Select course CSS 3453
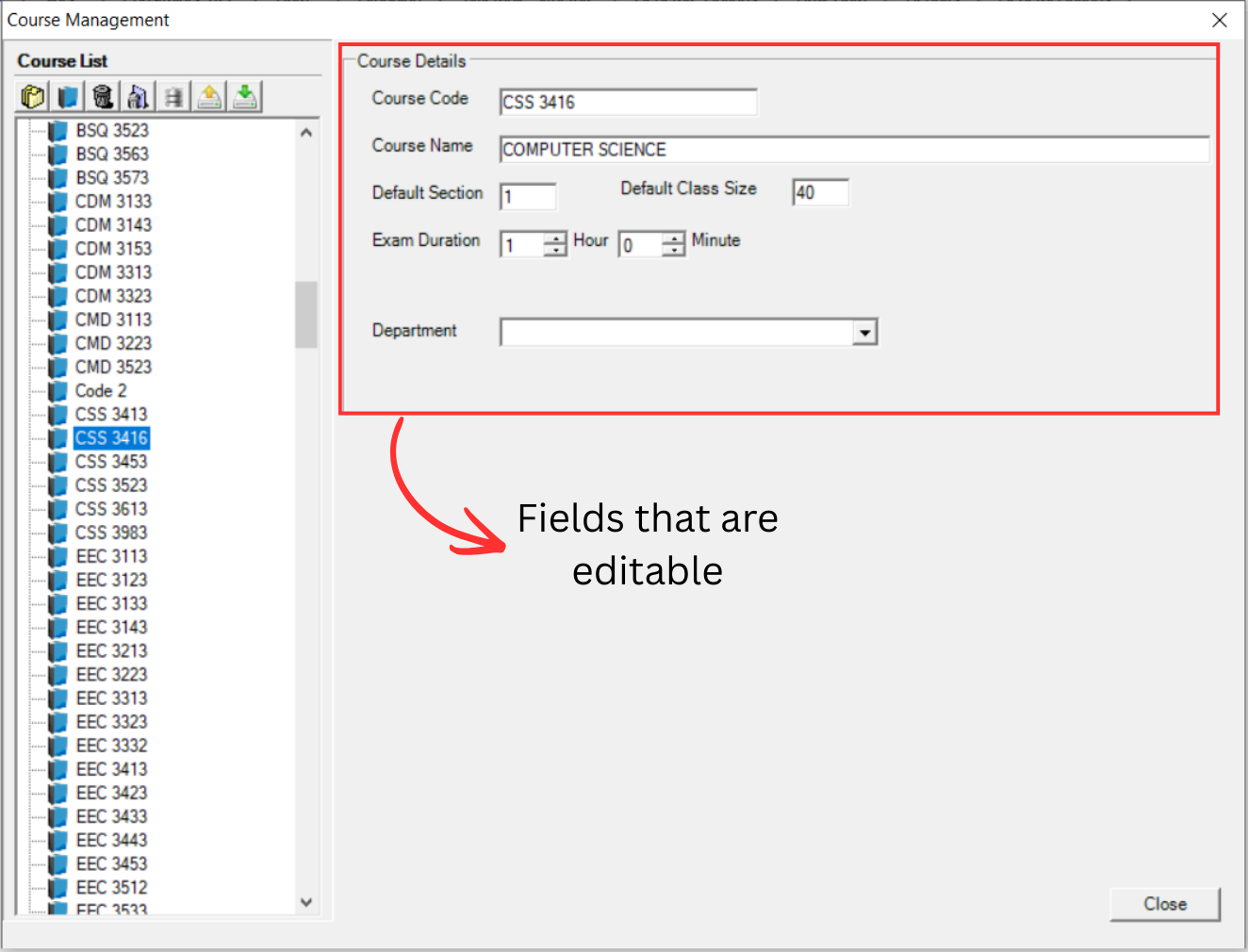 pos(111,461)
